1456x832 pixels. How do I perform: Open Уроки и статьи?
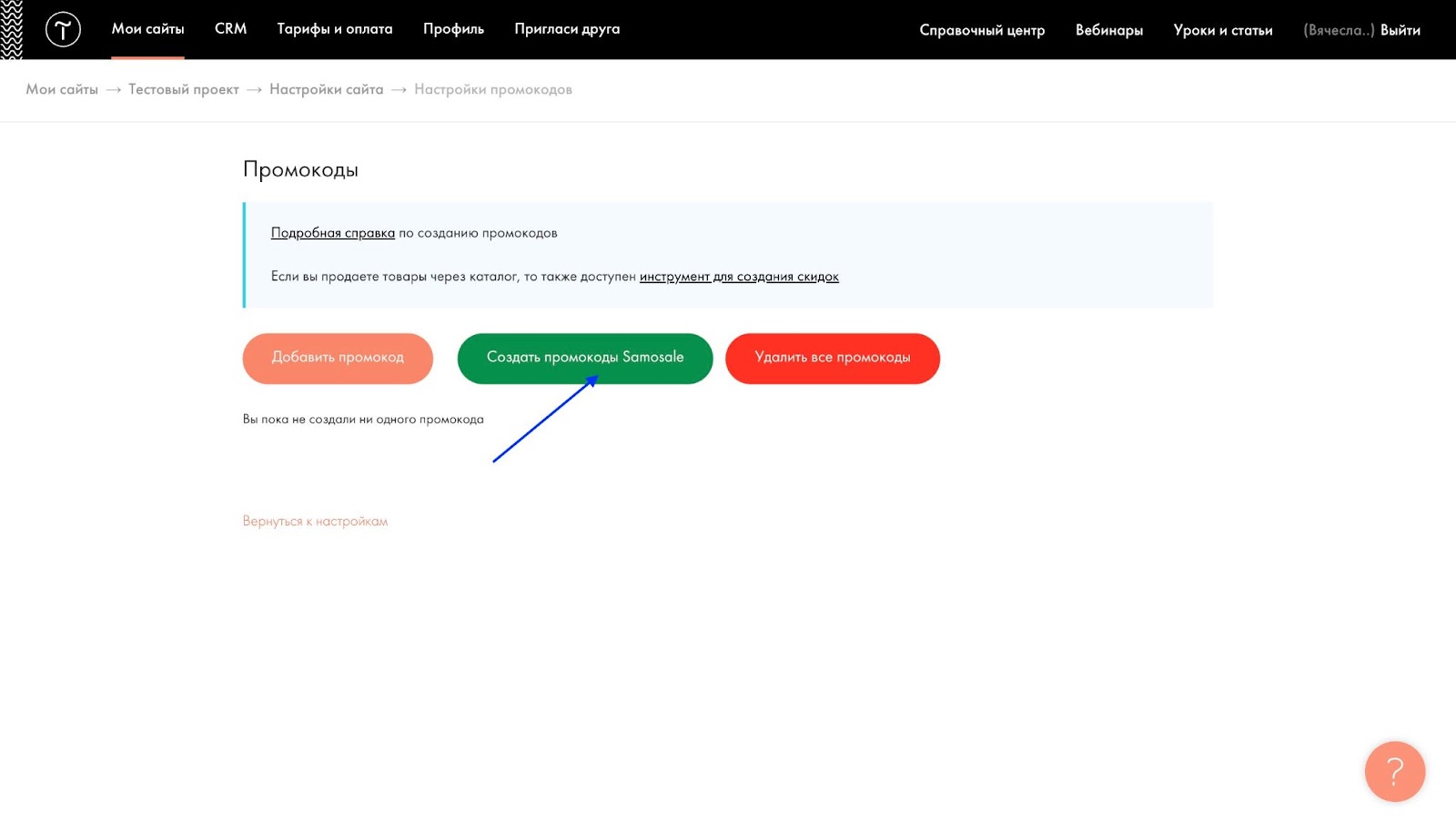point(1222,30)
